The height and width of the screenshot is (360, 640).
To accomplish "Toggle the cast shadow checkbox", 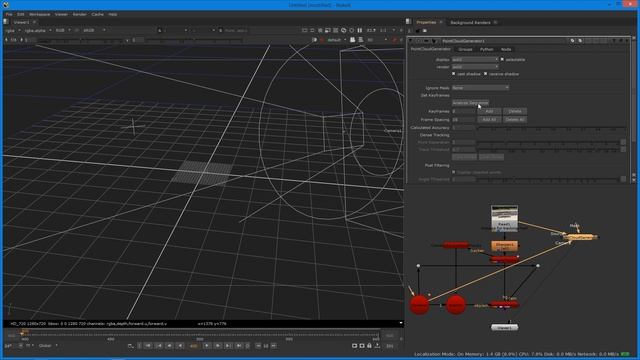I will [453, 74].
